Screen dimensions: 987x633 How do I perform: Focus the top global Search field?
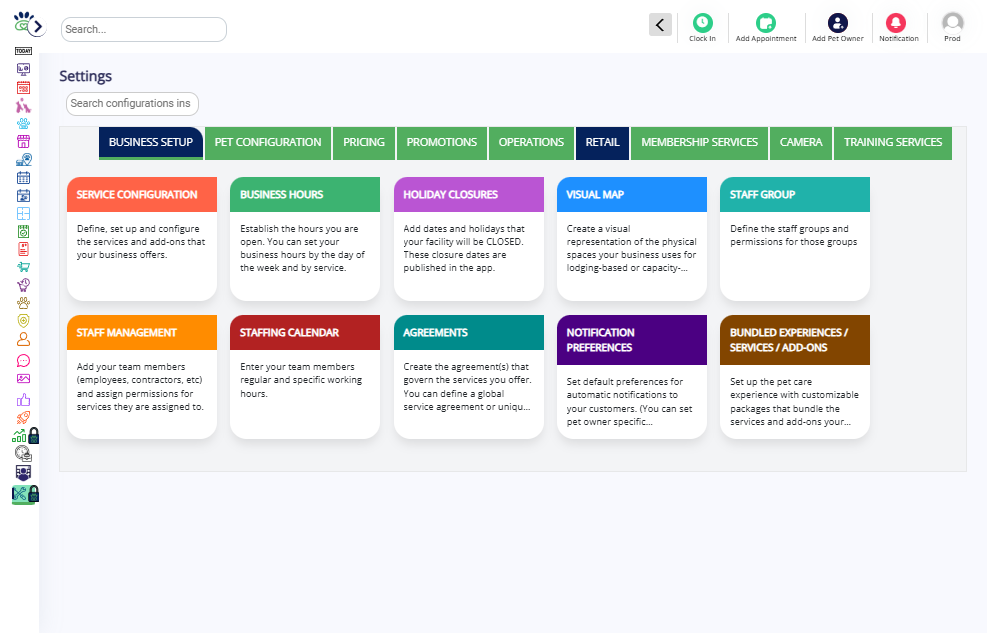pos(144,30)
